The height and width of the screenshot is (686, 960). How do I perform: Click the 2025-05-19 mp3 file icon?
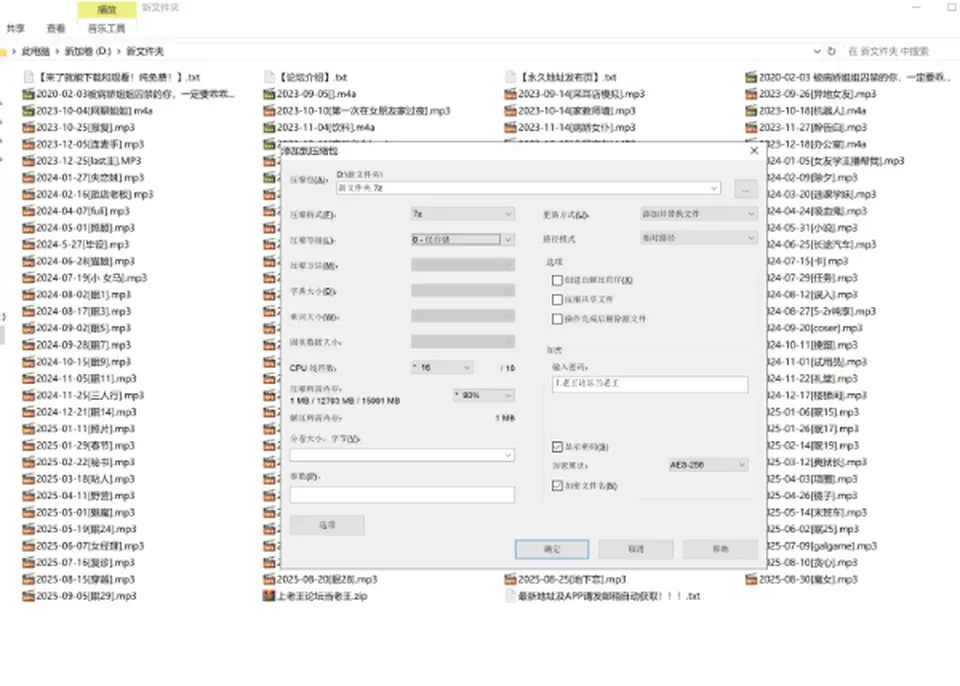click(28, 529)
